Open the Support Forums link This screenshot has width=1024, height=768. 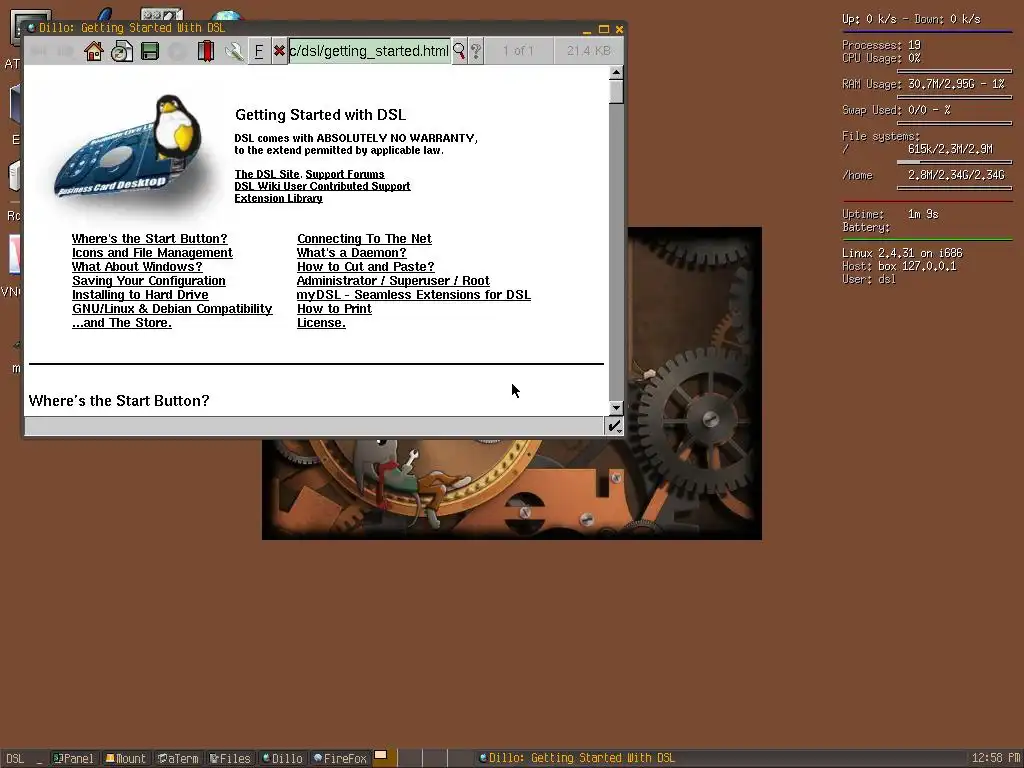pos(345,174)
